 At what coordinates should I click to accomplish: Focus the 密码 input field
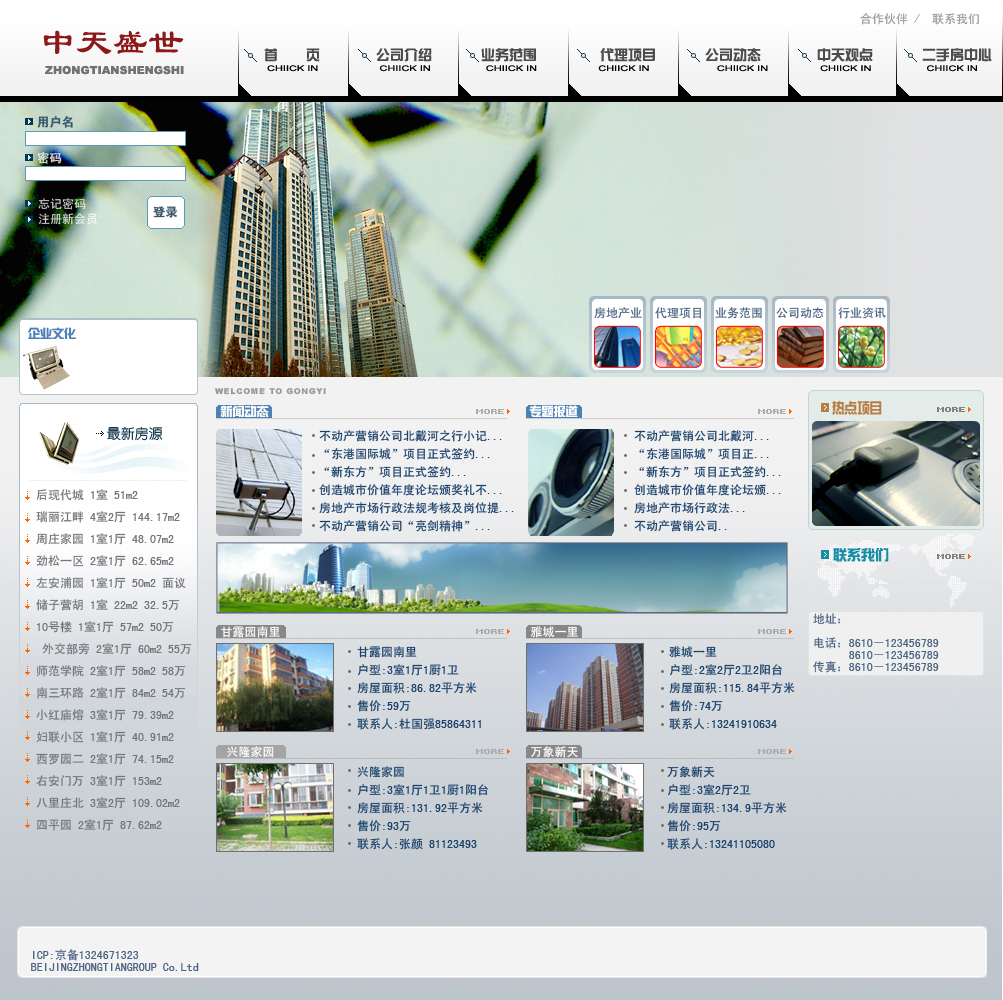point(106,173)
